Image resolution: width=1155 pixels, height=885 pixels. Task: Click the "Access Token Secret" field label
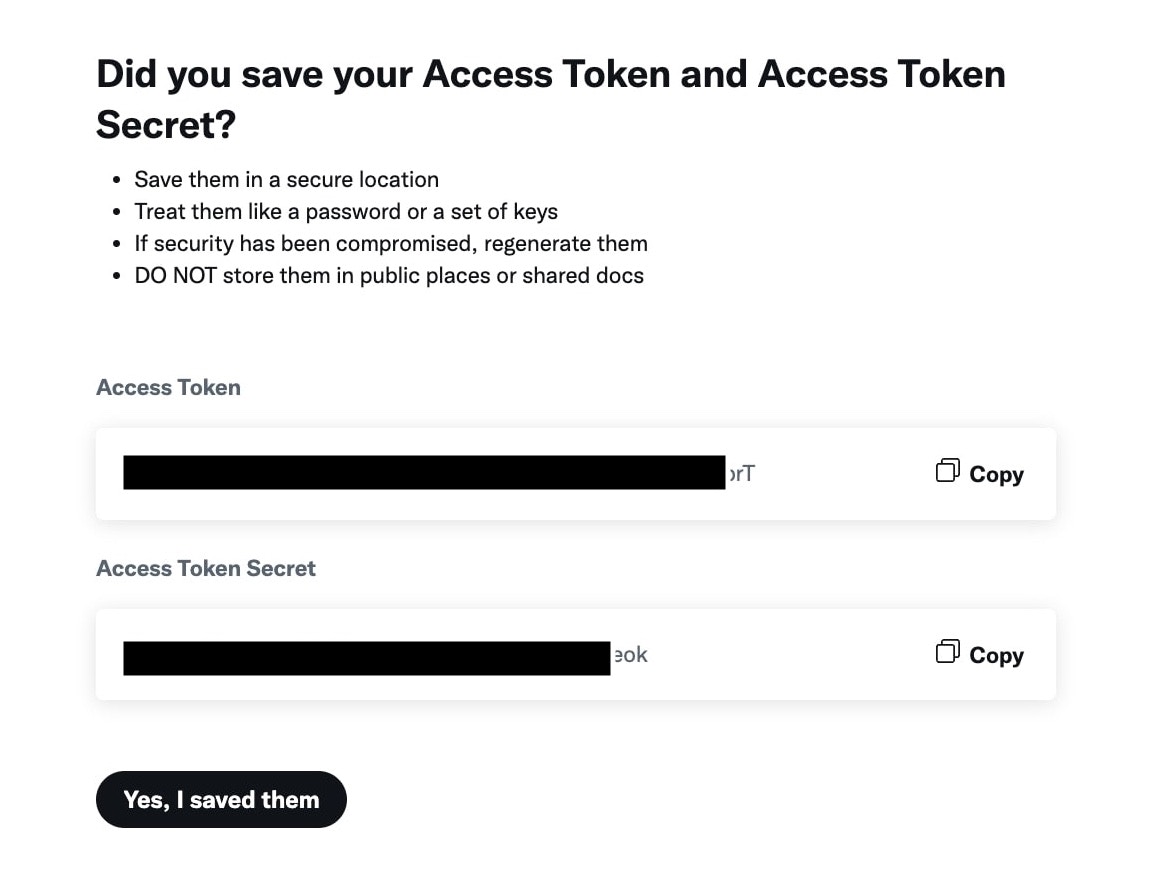click(x=206, y=568)
